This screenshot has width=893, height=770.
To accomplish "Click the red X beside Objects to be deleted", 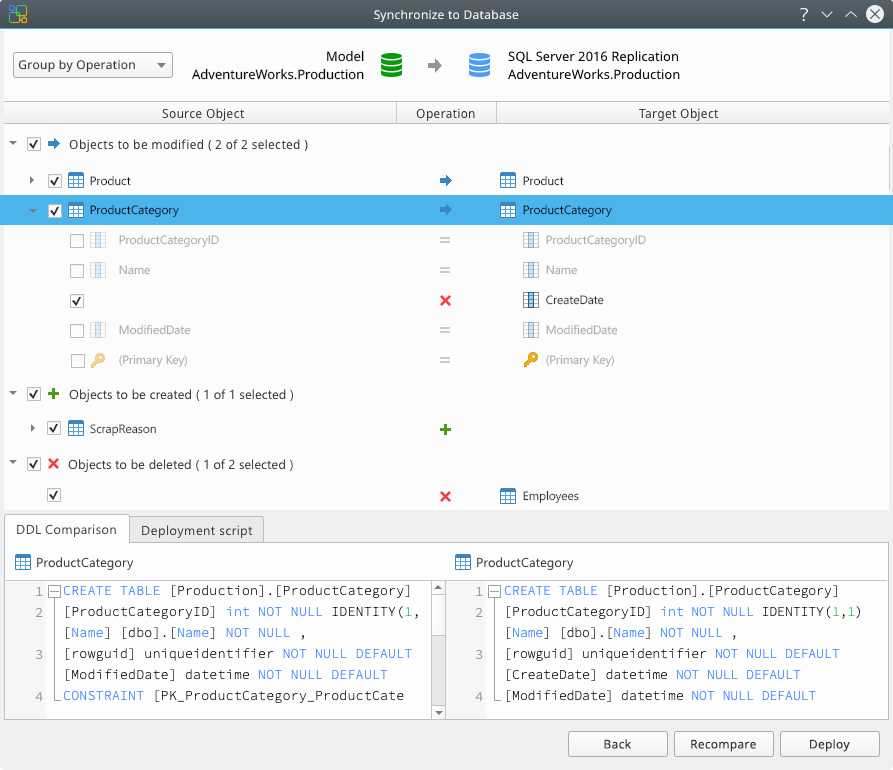I will [x=54, y=464].
